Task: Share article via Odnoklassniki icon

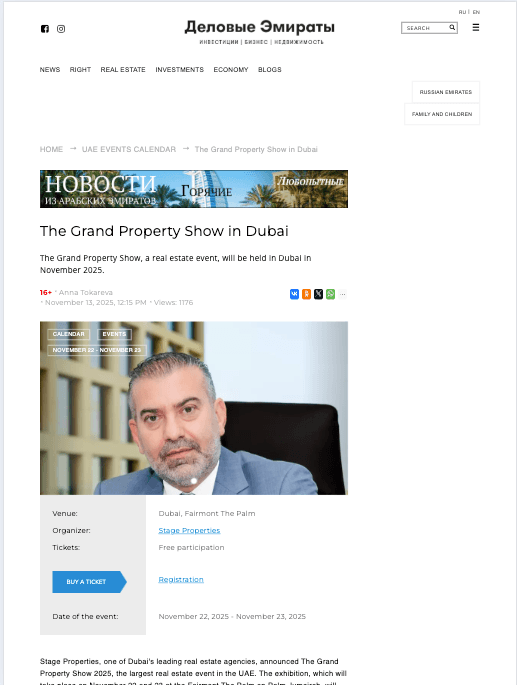Action: click(306, 294)
